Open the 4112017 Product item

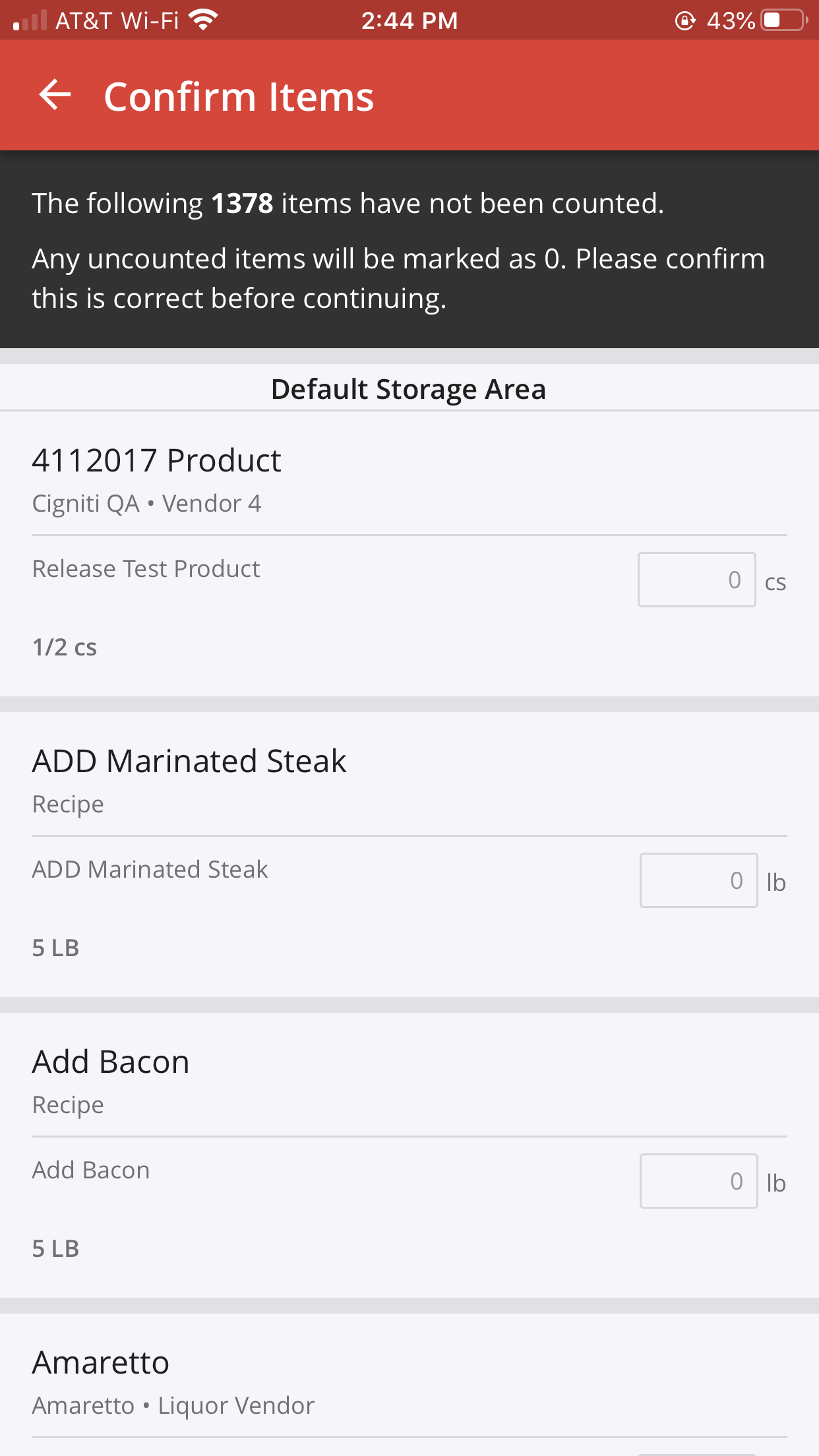(157, 460)
